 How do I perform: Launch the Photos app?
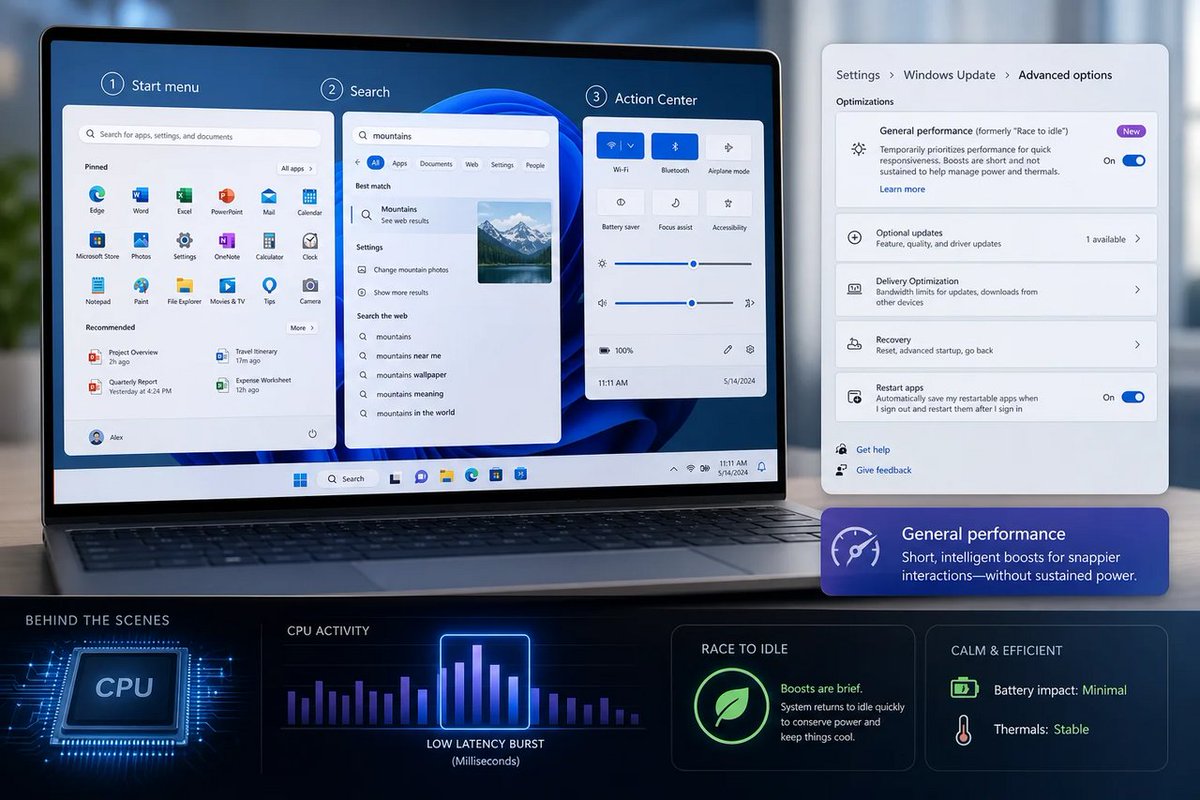141,240
